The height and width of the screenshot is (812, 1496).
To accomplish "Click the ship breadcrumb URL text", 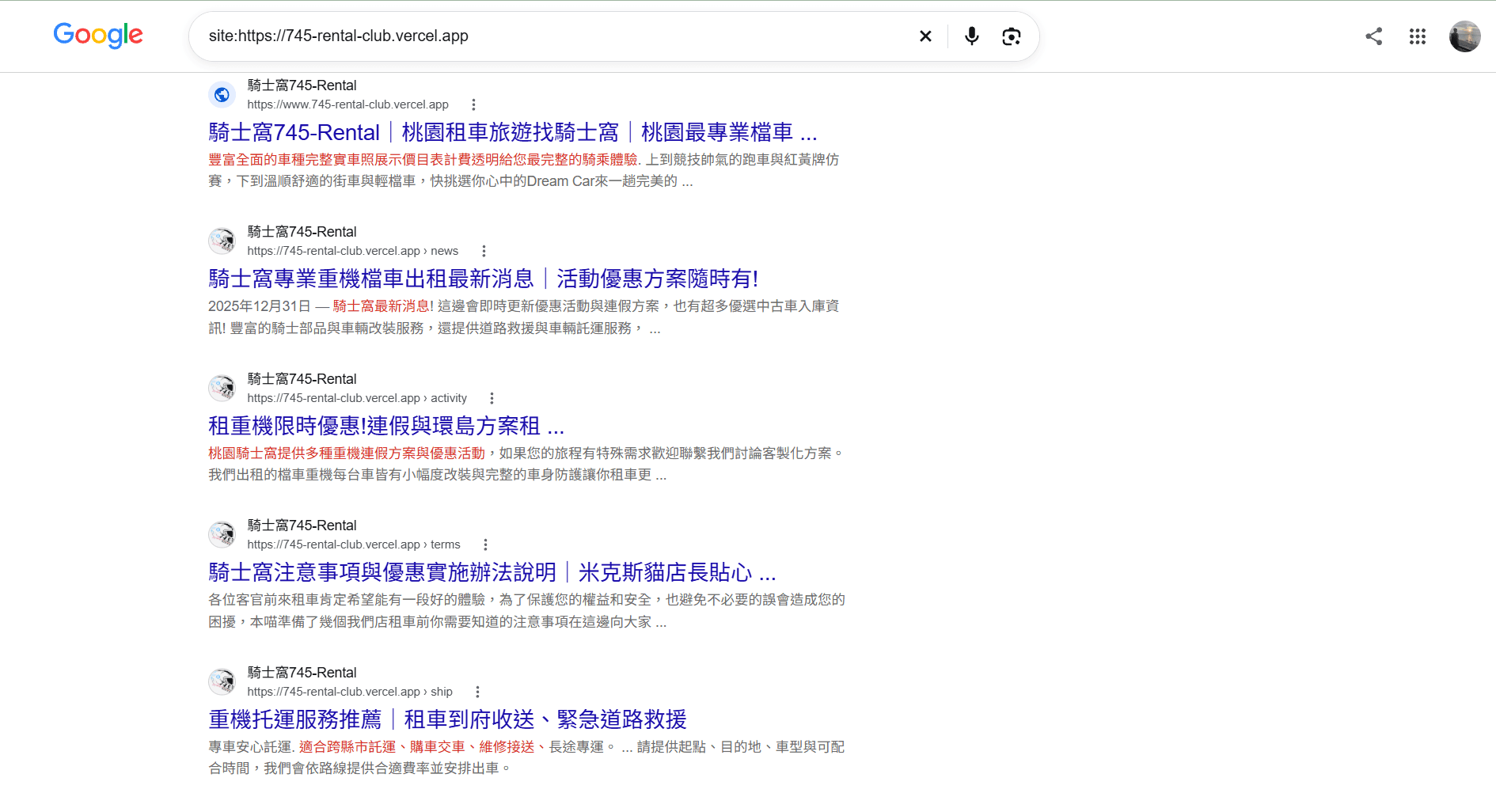I will (350, 692).
